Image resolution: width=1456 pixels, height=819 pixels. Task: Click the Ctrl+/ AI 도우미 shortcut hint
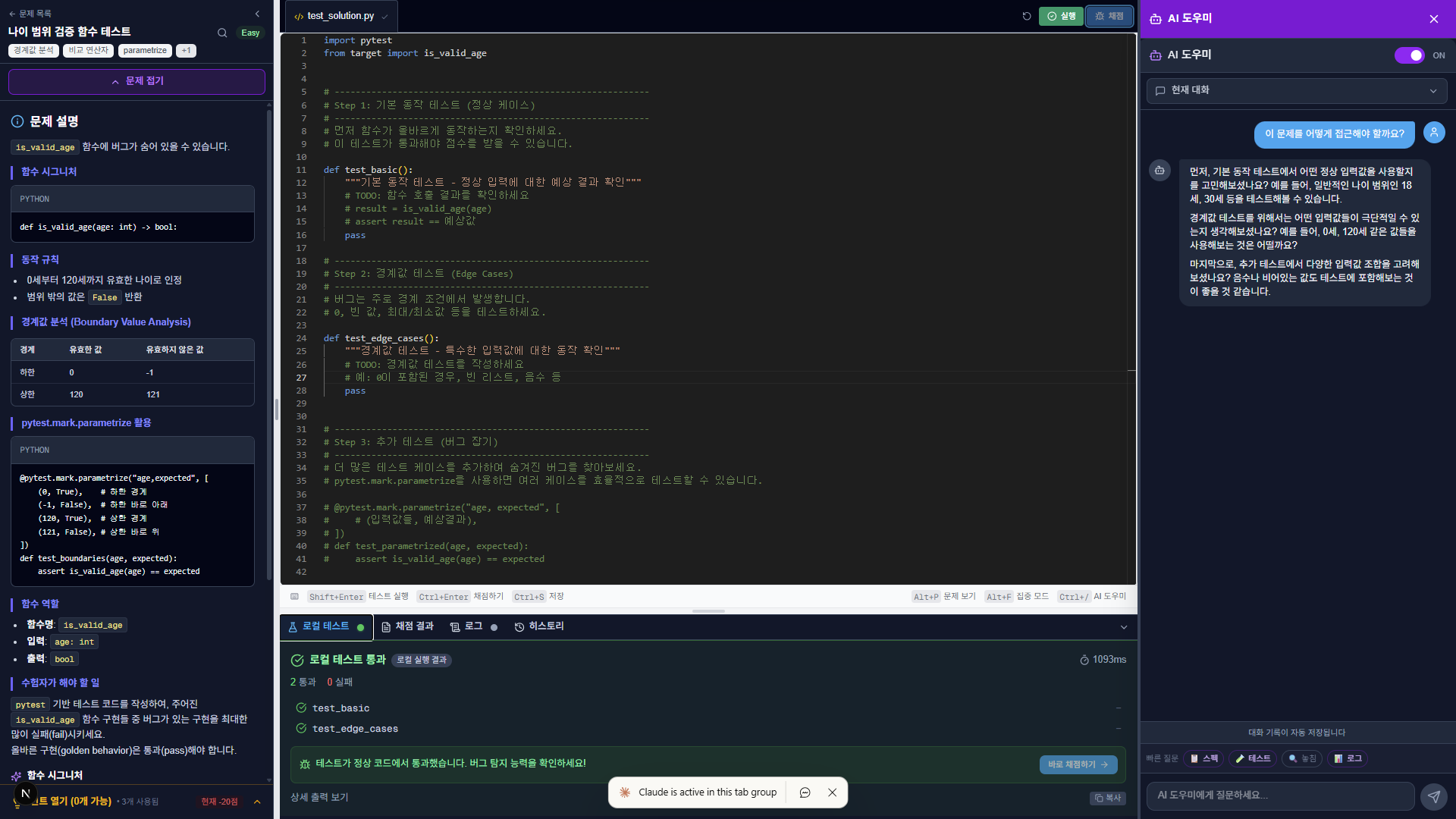(x=1091, y=597)
